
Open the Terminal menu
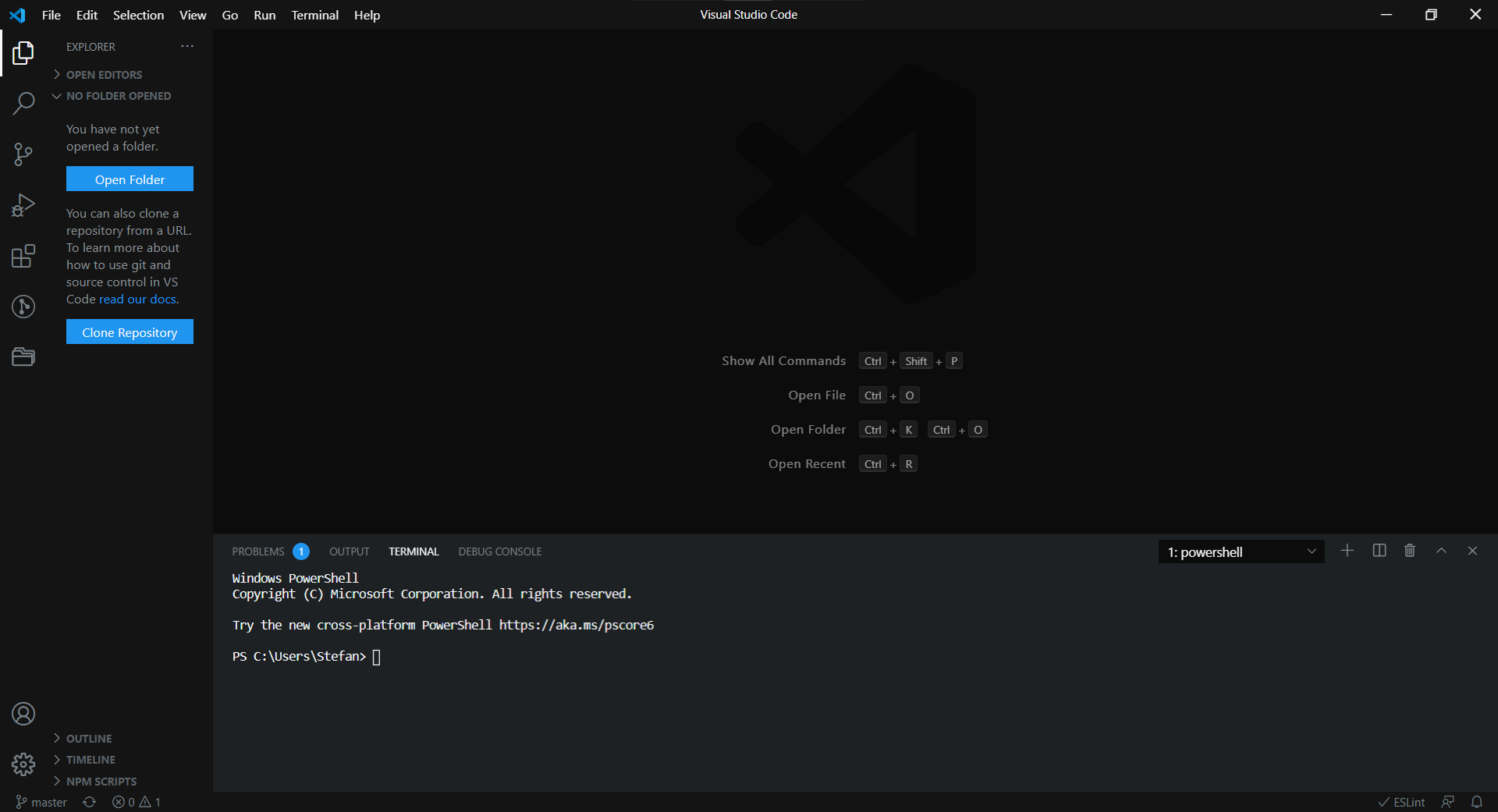tap(315, 15)
